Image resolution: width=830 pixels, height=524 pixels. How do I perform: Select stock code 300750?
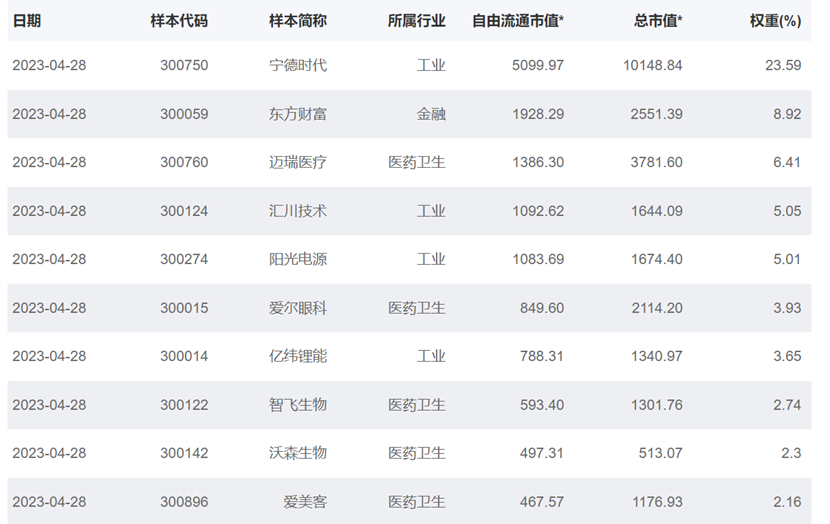pyautogui.click(x=184, y=65)
